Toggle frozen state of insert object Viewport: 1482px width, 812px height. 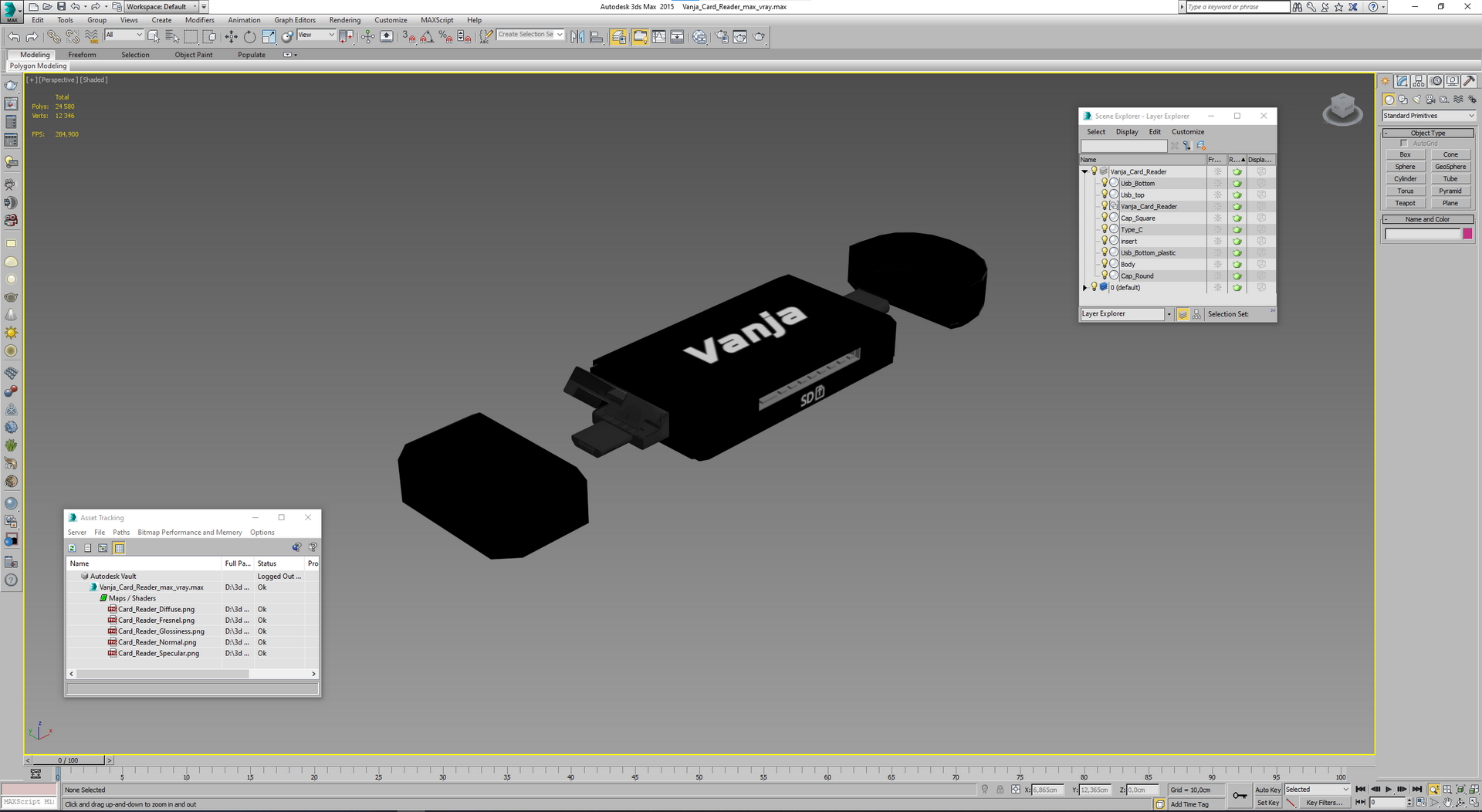coord(1218,241)
